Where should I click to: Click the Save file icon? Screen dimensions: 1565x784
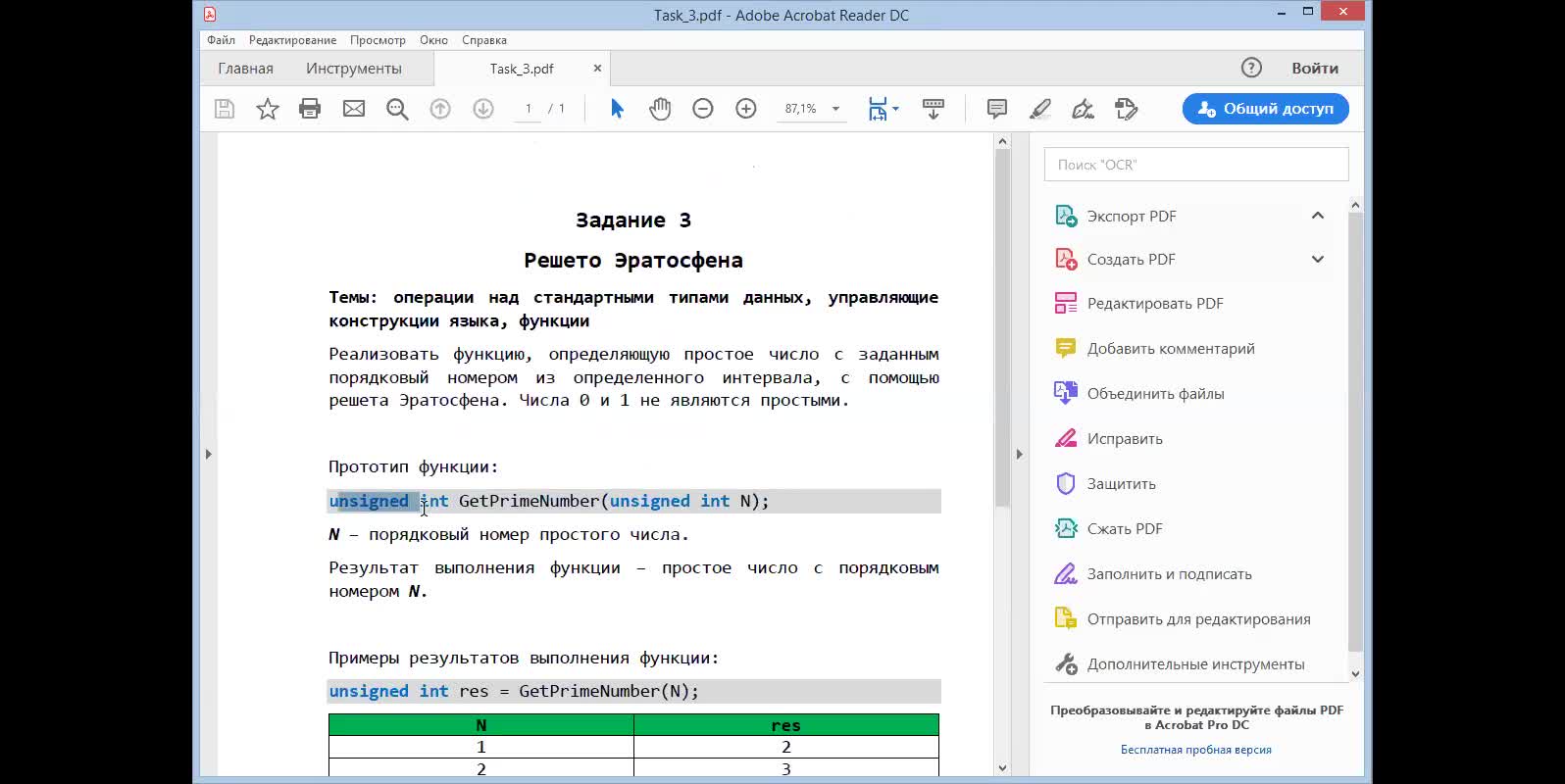click(225, 109)
